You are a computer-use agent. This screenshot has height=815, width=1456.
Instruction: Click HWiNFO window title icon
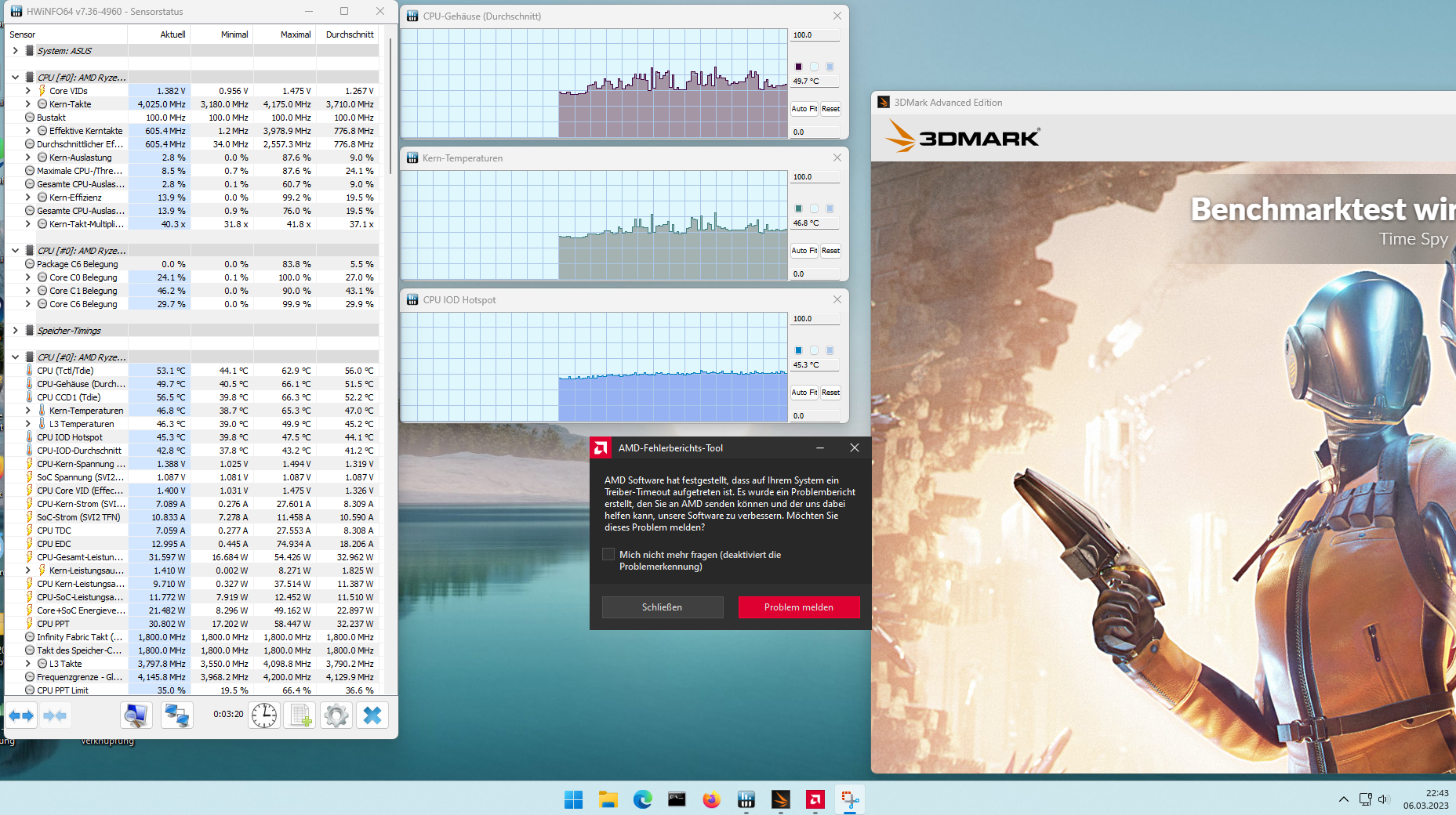(x=16, y=11)
